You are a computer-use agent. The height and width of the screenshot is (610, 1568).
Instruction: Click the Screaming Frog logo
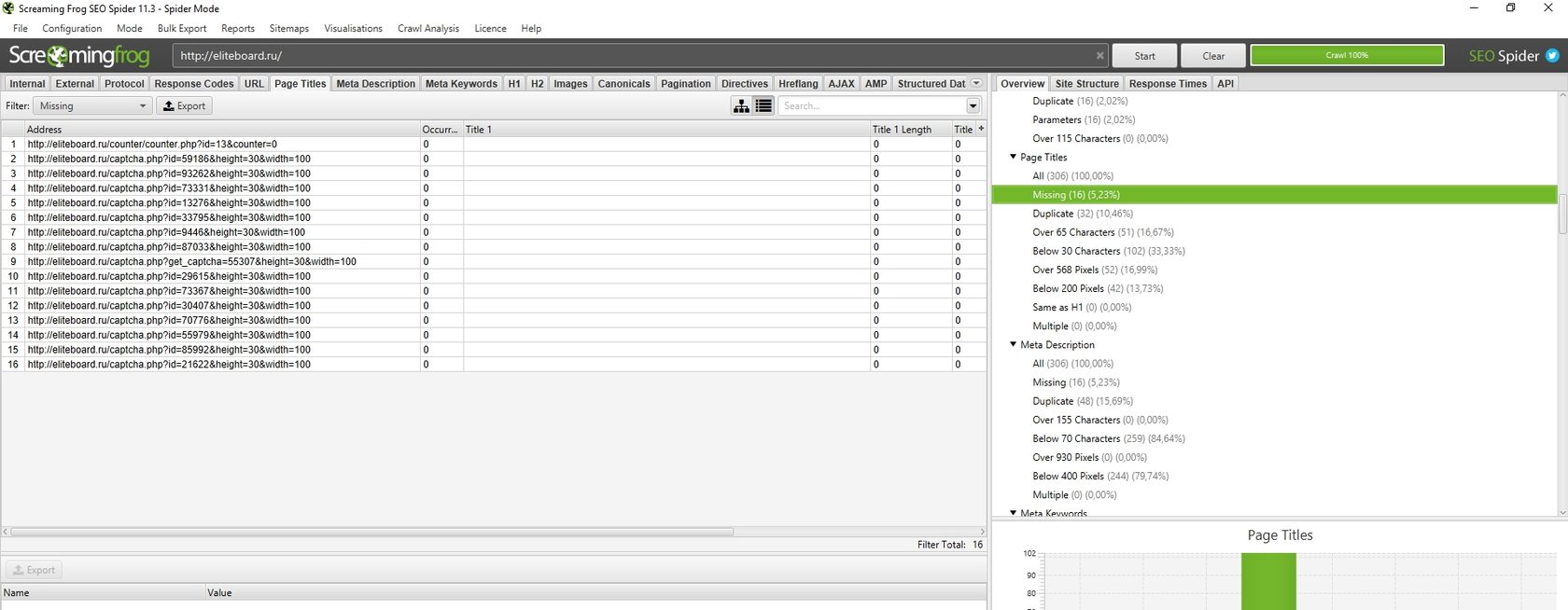pos(78,56)
